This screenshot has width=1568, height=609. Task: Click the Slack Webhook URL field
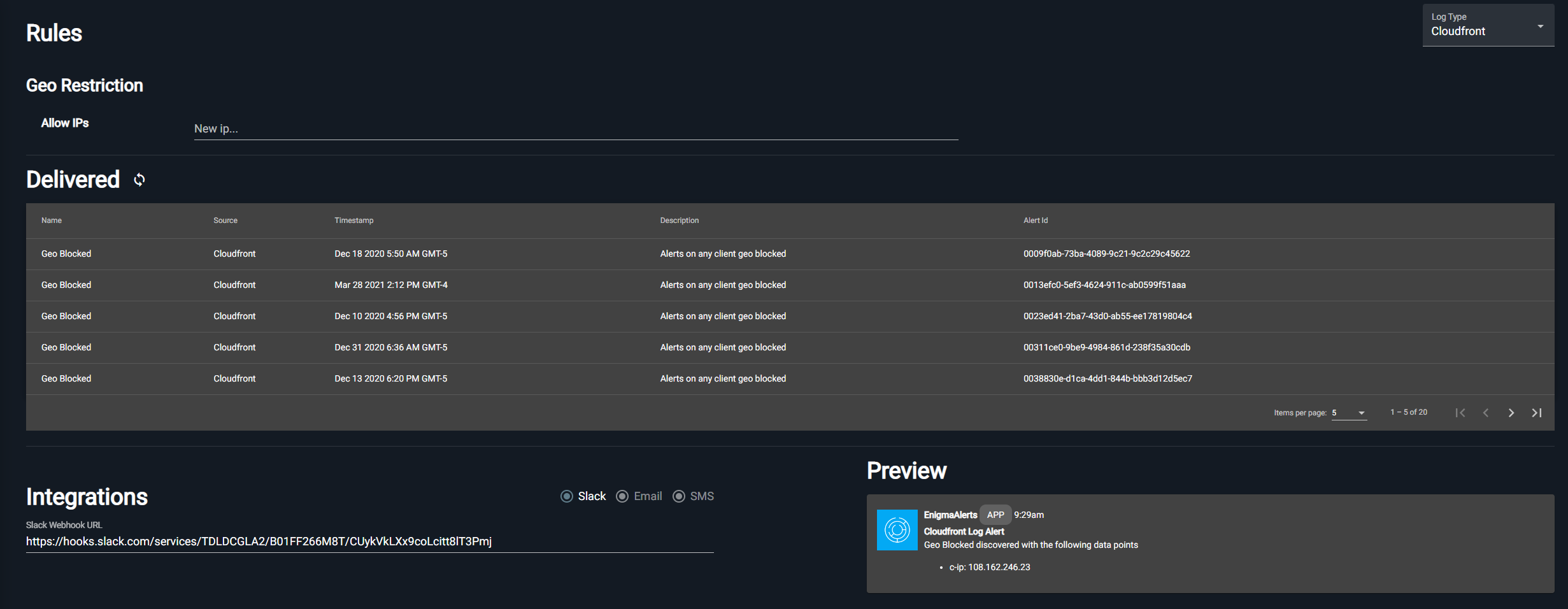(369, 541)
